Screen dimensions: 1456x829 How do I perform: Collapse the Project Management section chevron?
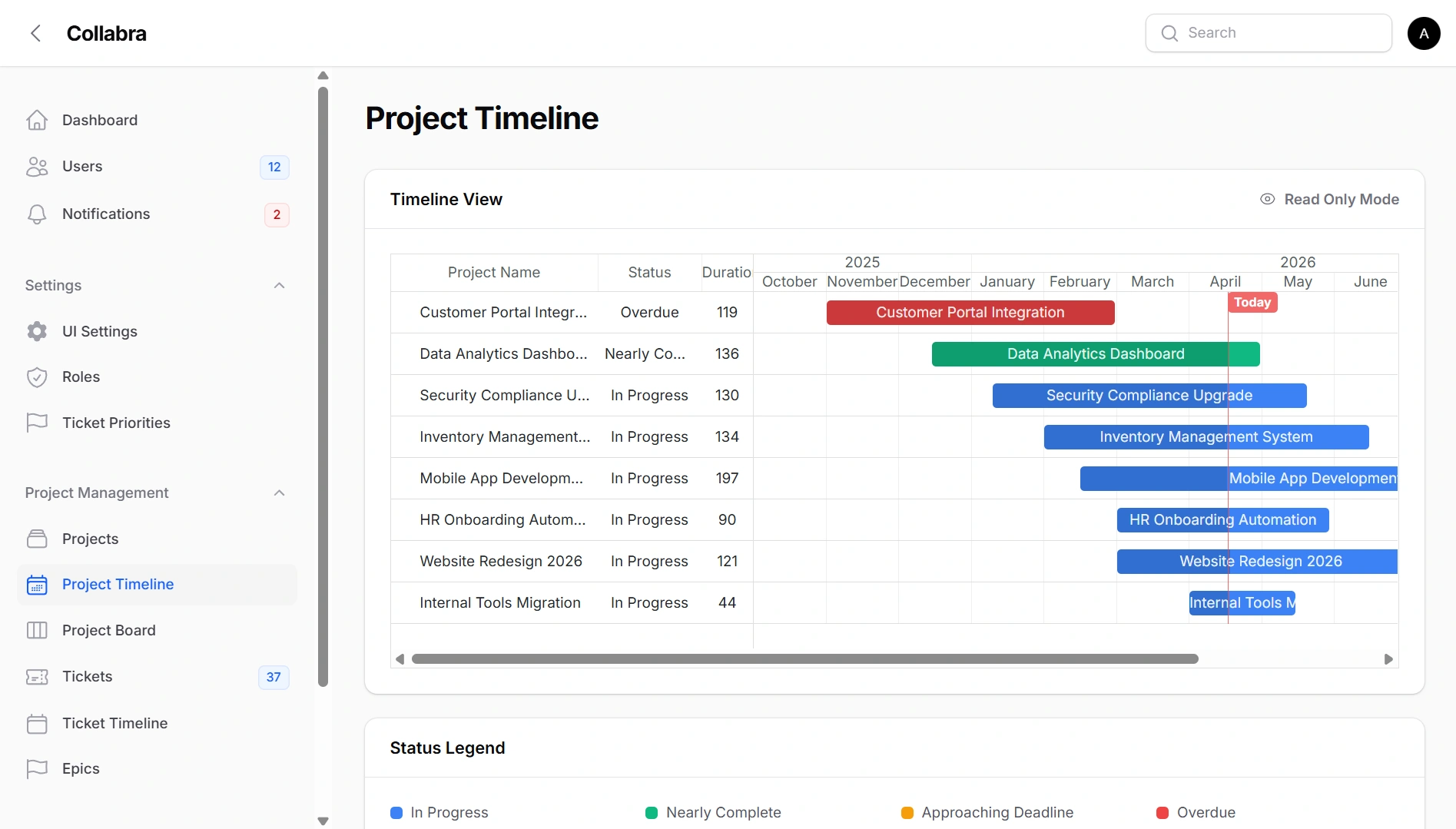coord(280,493)
